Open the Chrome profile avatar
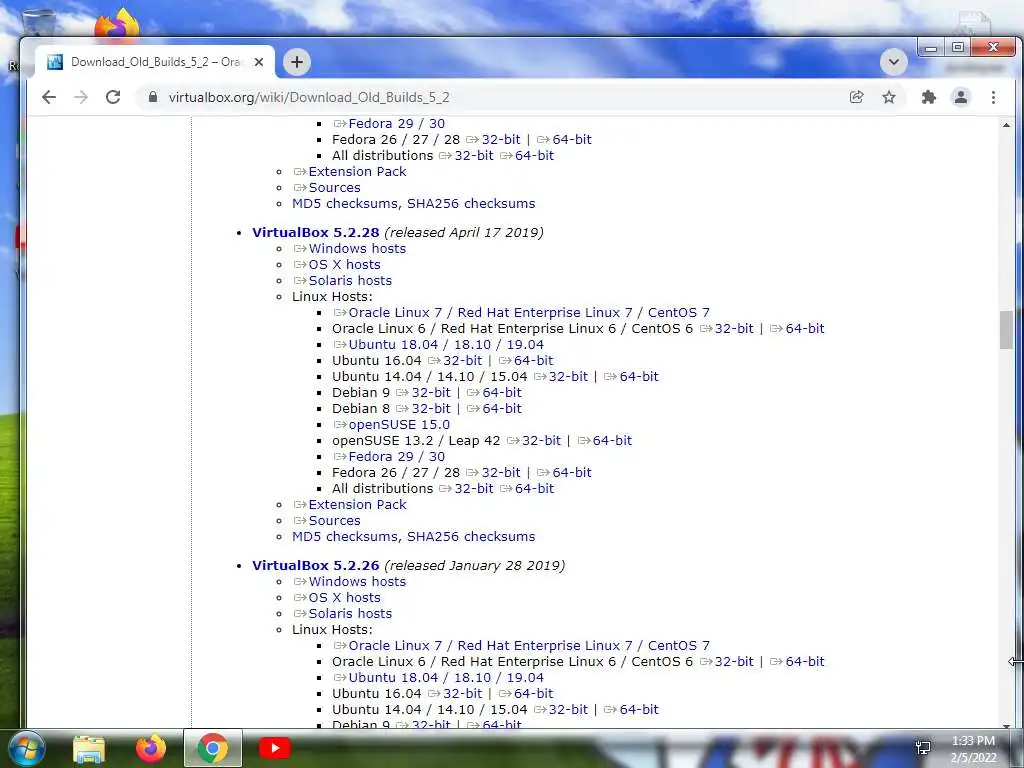Viewport: 1024px width, 768px height. tap(961, 97)
